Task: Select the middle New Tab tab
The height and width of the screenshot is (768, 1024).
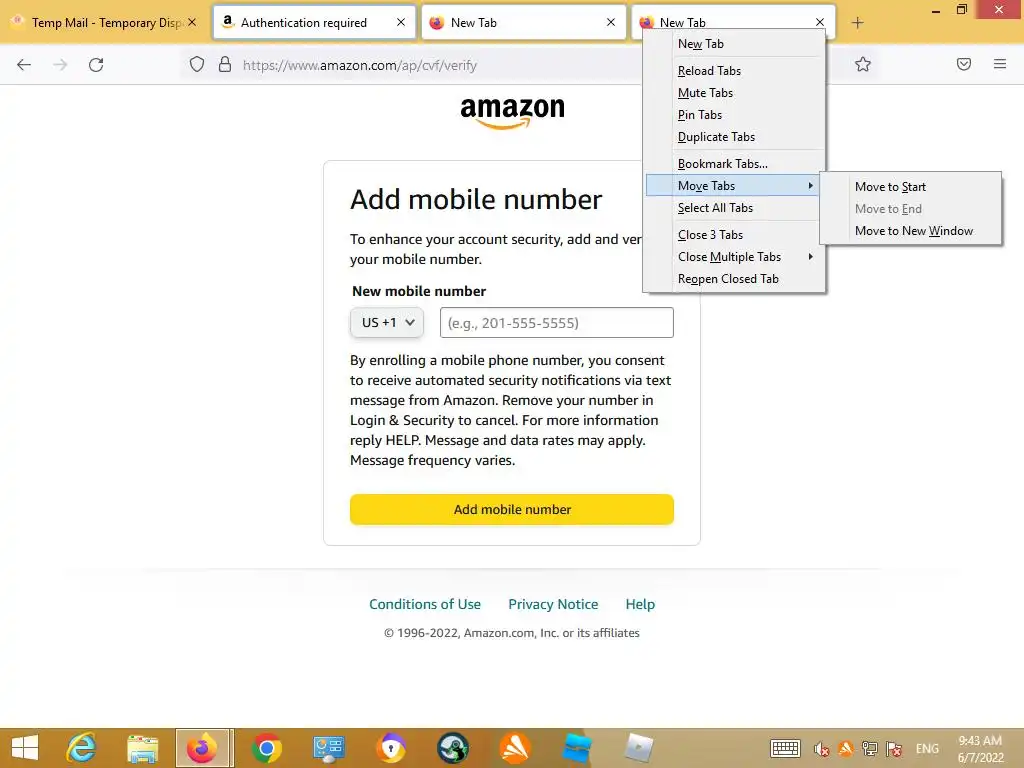Action: (x=524, y=22)
